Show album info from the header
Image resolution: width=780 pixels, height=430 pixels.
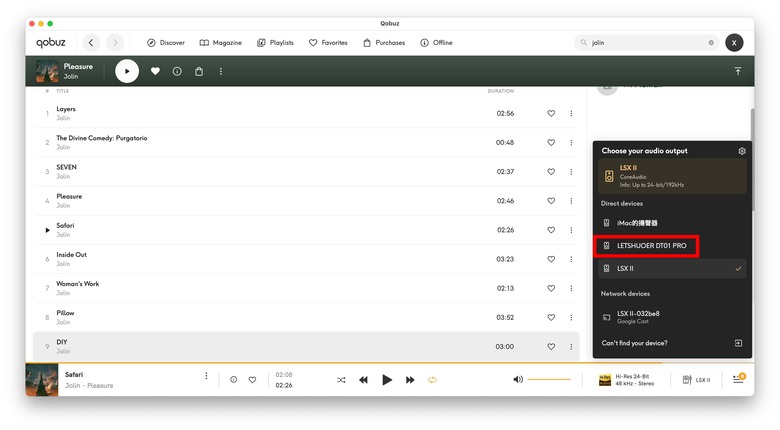tap(177, 71)
